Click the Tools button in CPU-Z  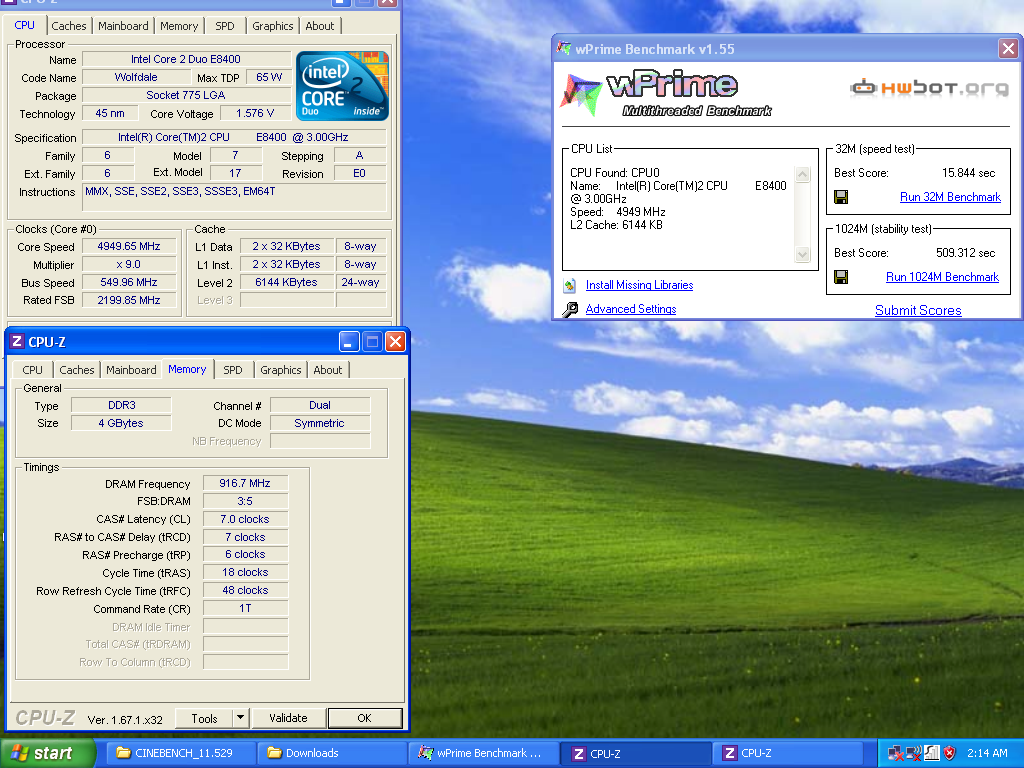[x=204, y=718]
